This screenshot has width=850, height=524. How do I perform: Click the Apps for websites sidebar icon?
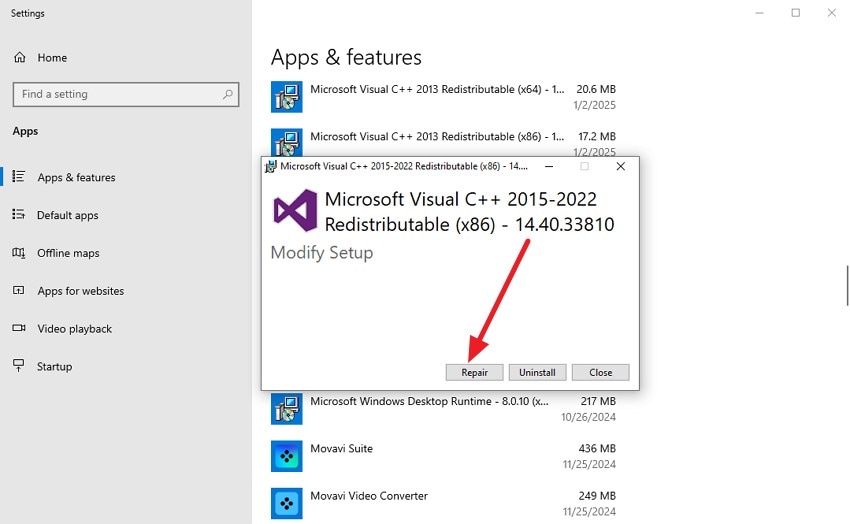coord(19,291)
